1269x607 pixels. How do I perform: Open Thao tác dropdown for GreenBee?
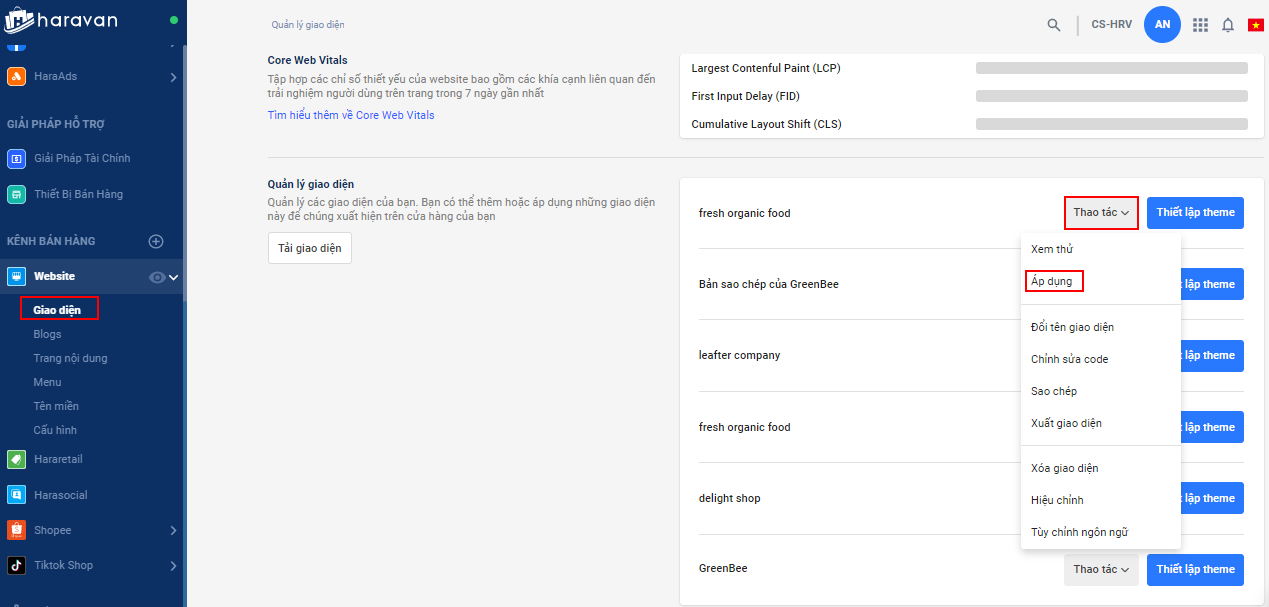1101,569
